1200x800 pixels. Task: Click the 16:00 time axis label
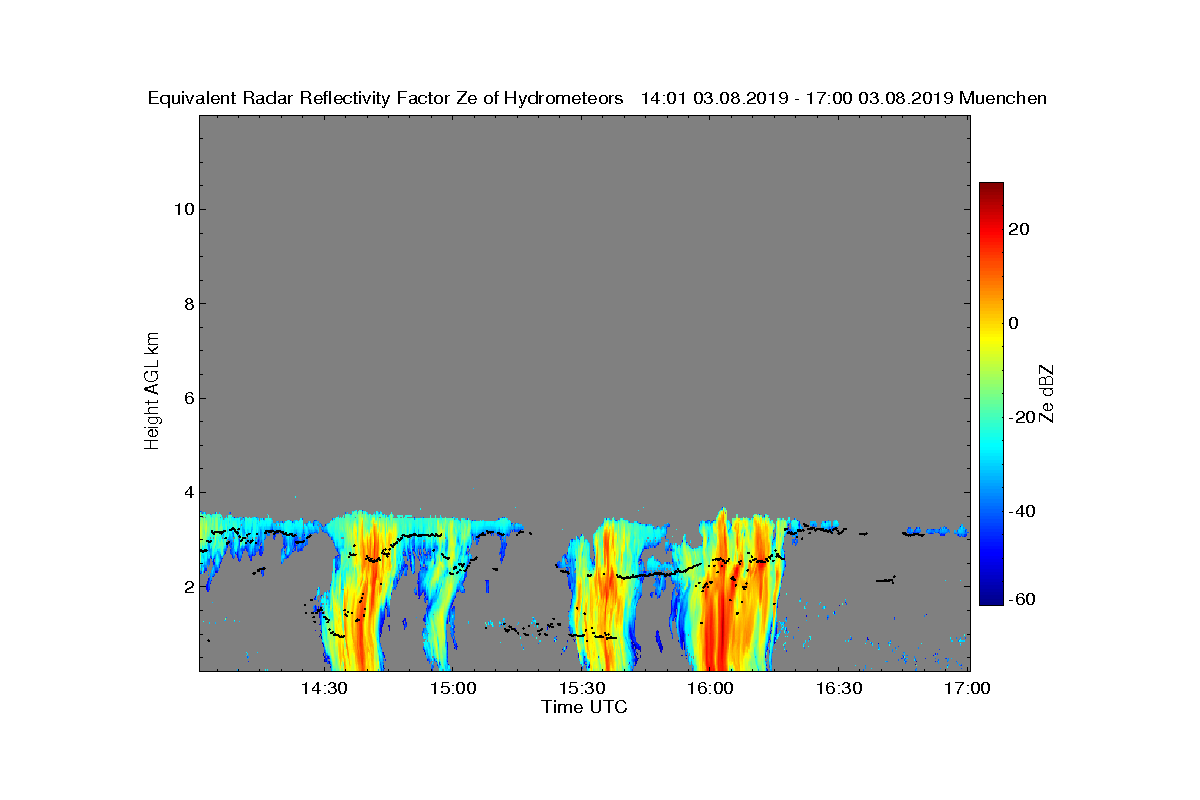point(711,688)
